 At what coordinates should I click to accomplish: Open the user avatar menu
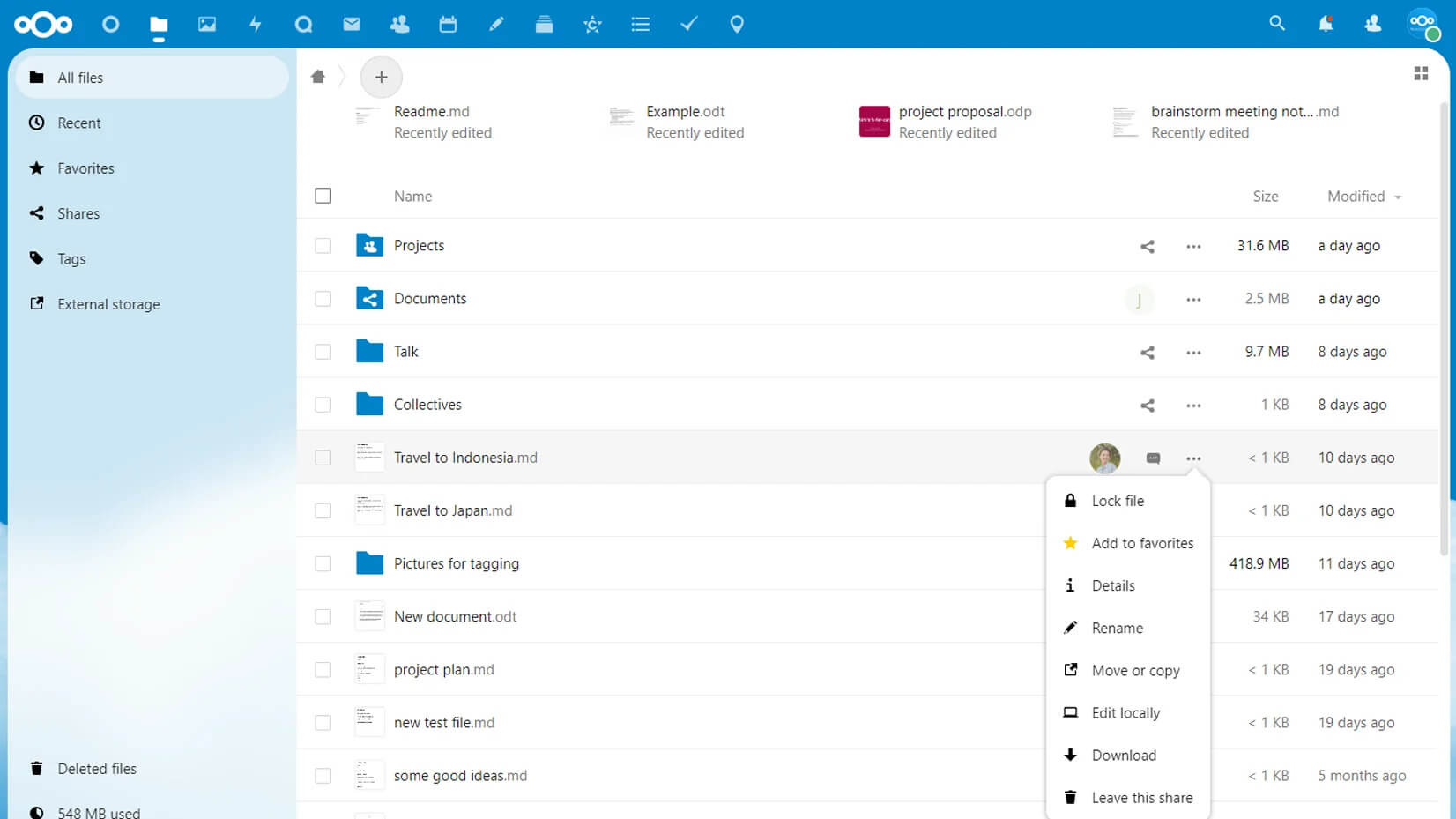pyautogui.click(x=1423, y=24)
